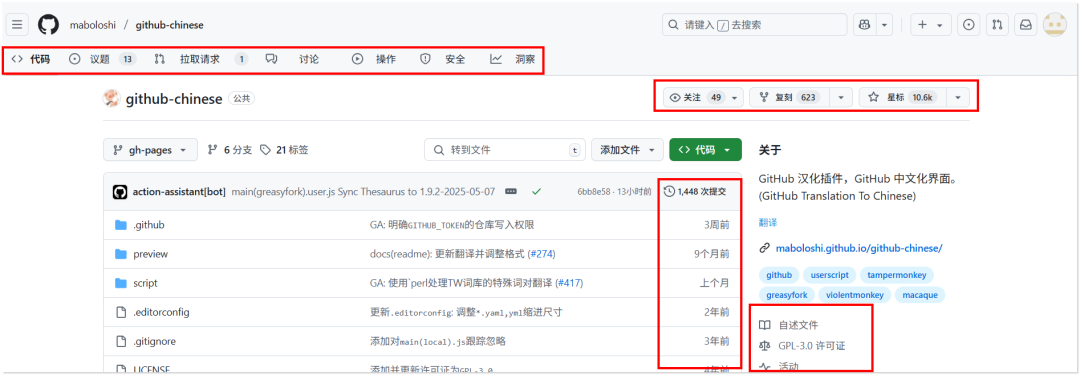Screen dimensions: 1080x375
Task: Select the violentmonkey topic tag
Action: pos(855,294)
